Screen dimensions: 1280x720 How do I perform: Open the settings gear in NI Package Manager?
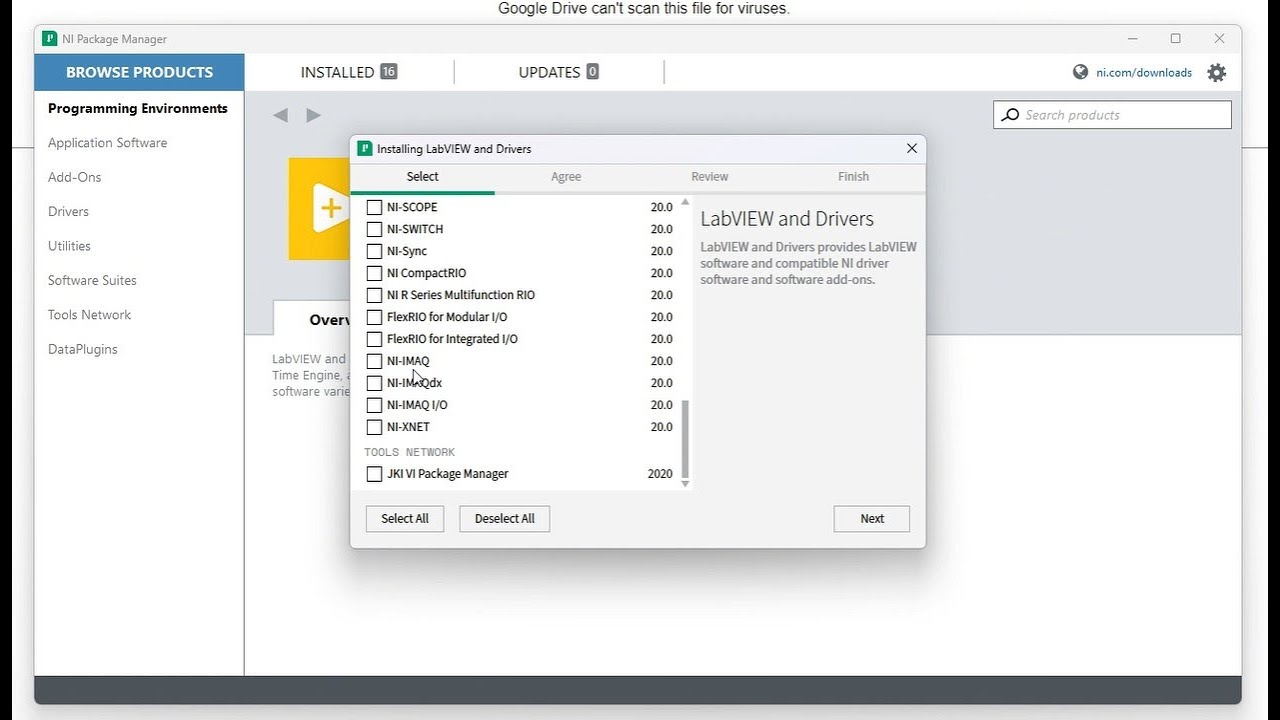pos(1216,72)
